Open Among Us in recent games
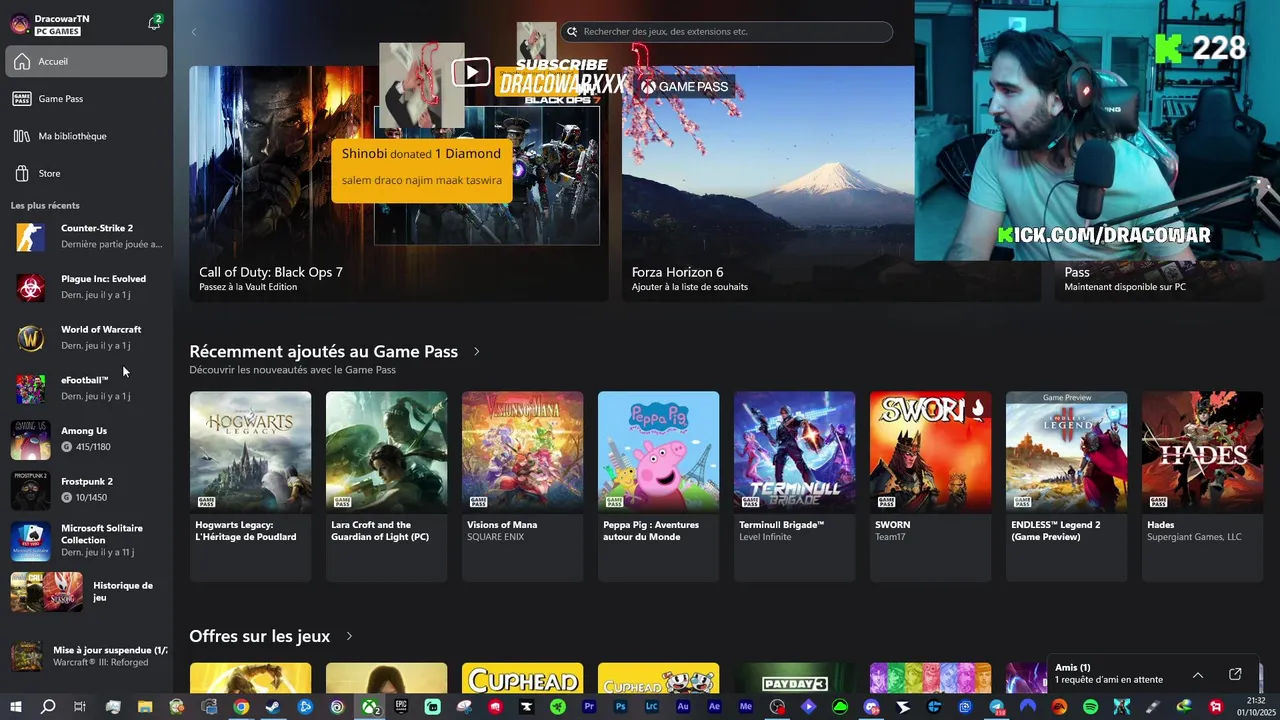 point(86,439)
